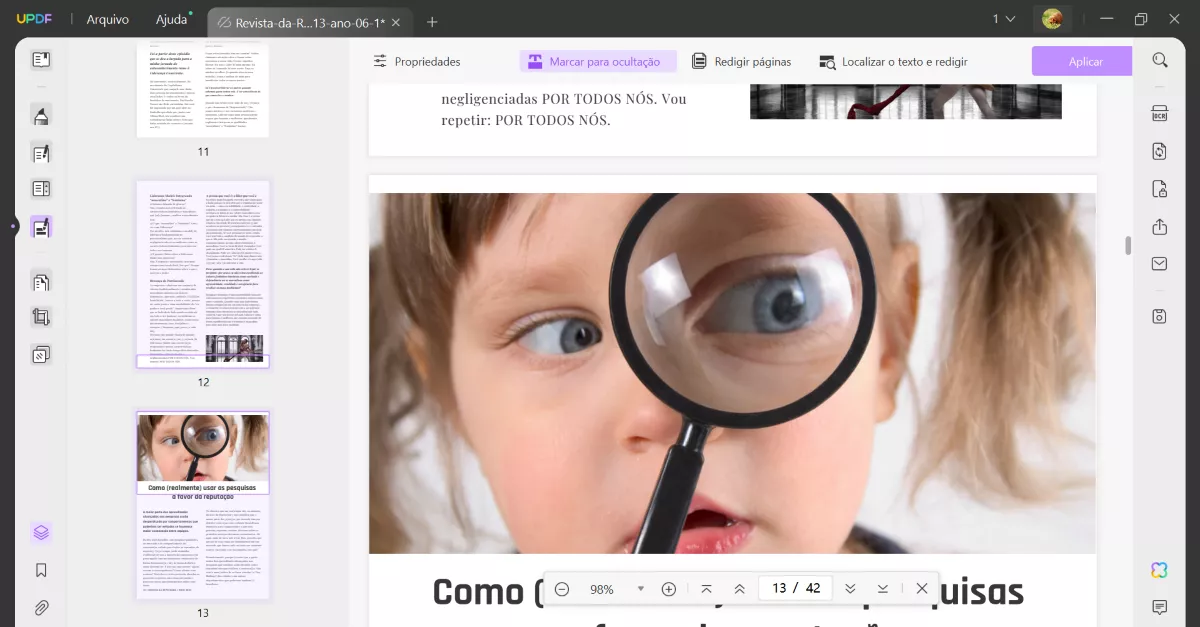Click the Aplicar button
Screen dimensions: 1200x627
pos(1081,61)
